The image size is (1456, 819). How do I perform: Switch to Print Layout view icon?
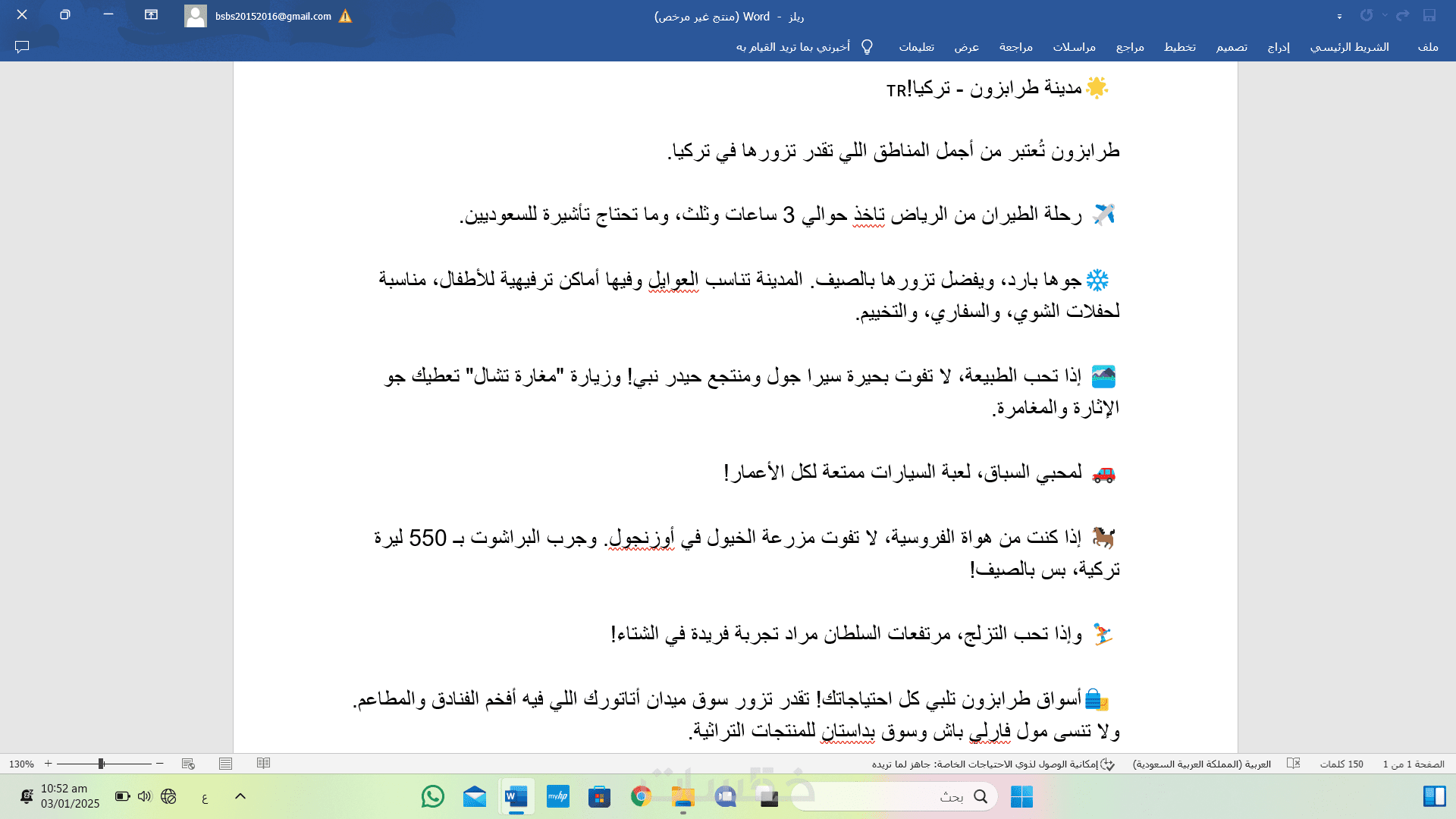click(225, 764)
